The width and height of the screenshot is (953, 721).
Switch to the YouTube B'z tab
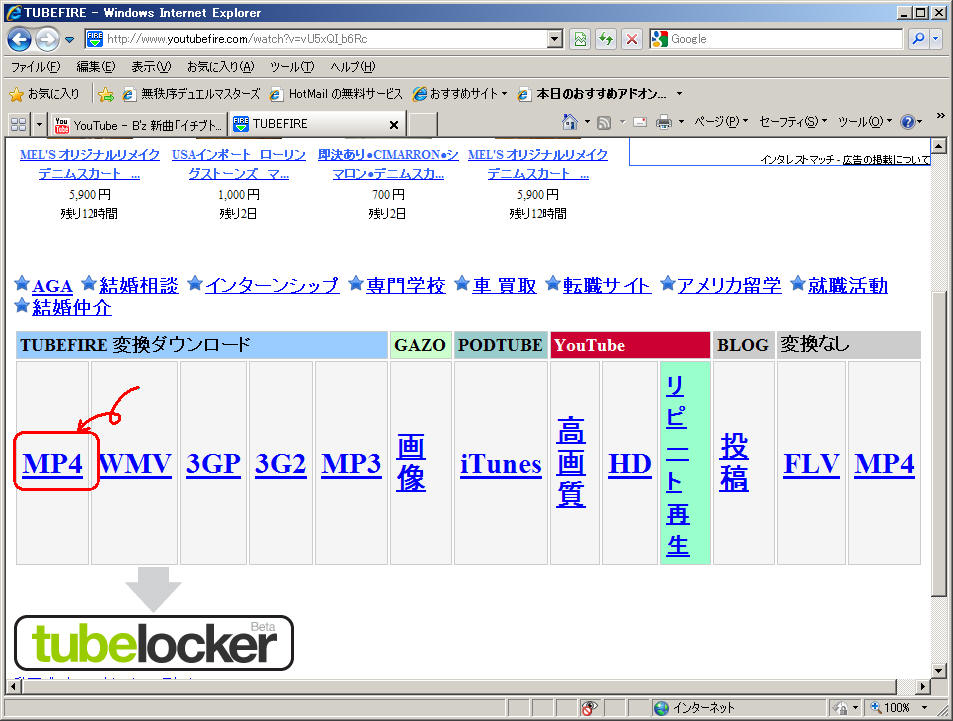tap(138, 124)
